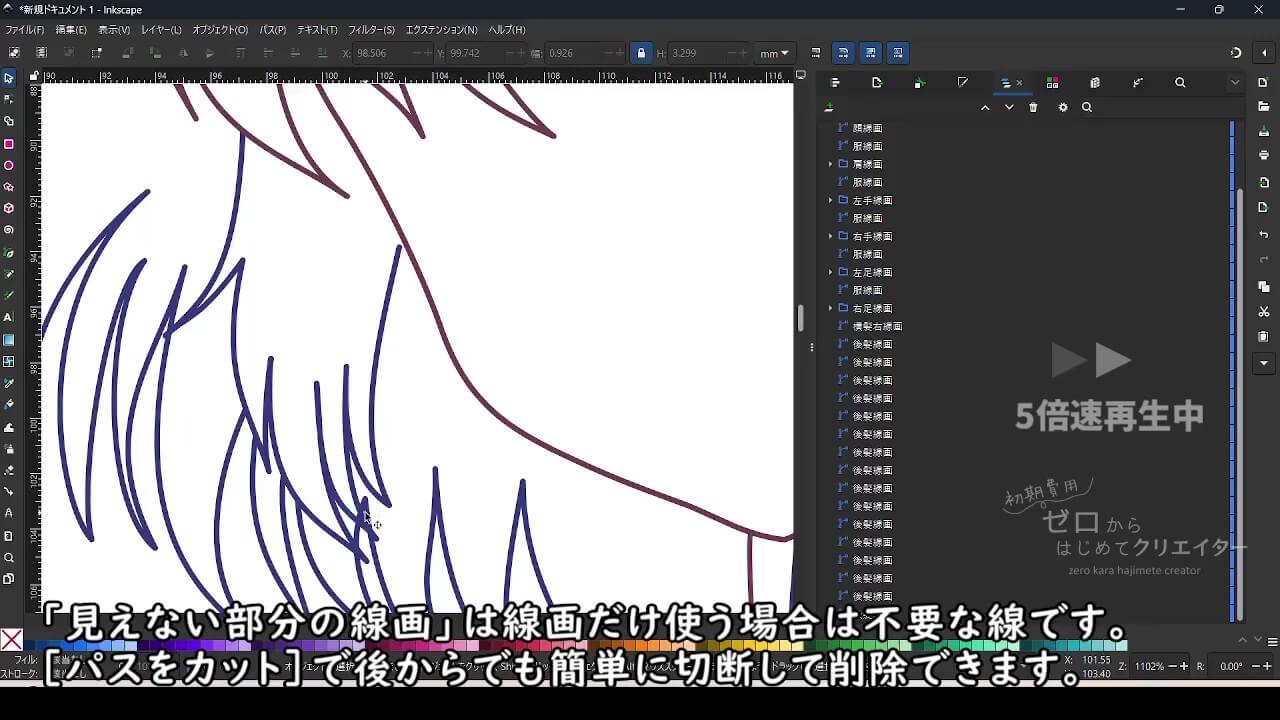Click the no-color X swatch in palette
Viewport: 1280px width, 720px height.
pos(12,640)
